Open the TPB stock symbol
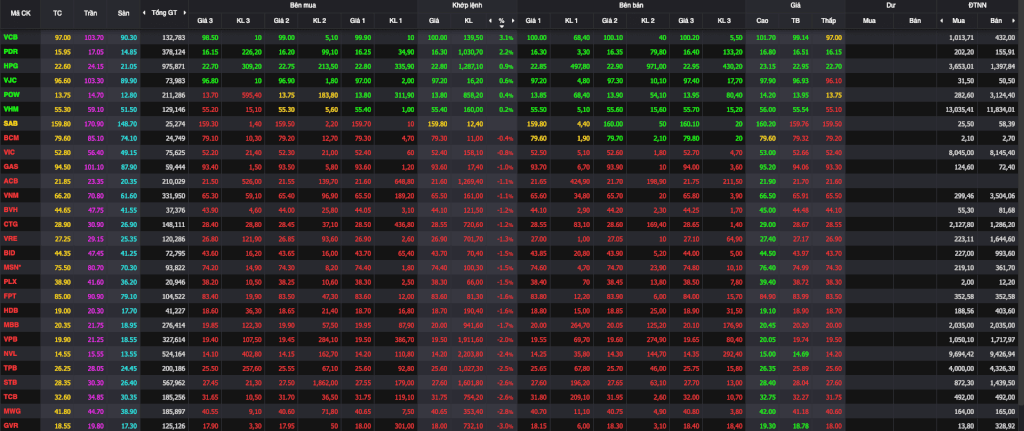Viewport: 1024px width, 431px height. coord(10,367)
